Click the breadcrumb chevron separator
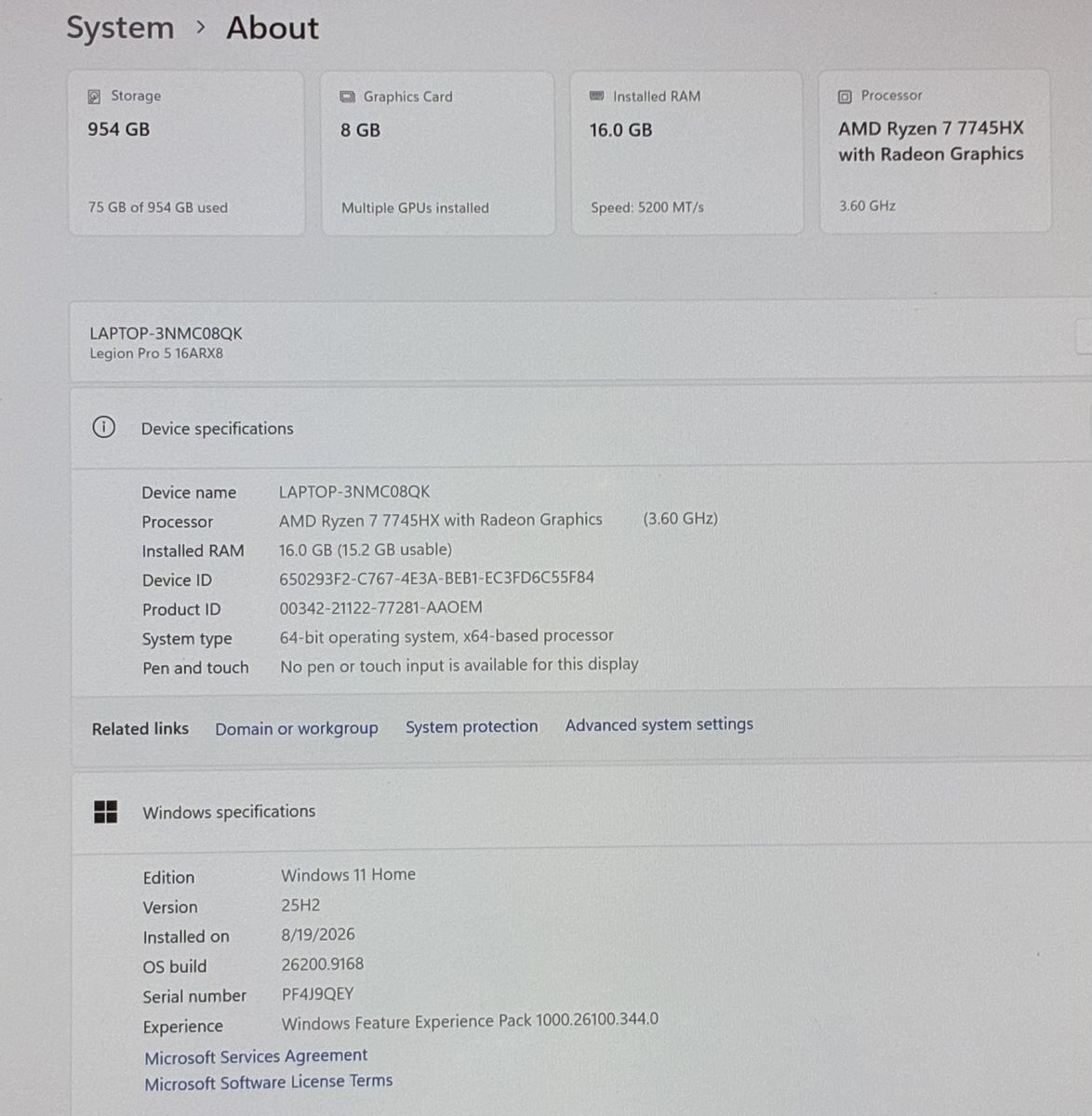This screenshot has width=1092, height=1116. coord(201,27)
